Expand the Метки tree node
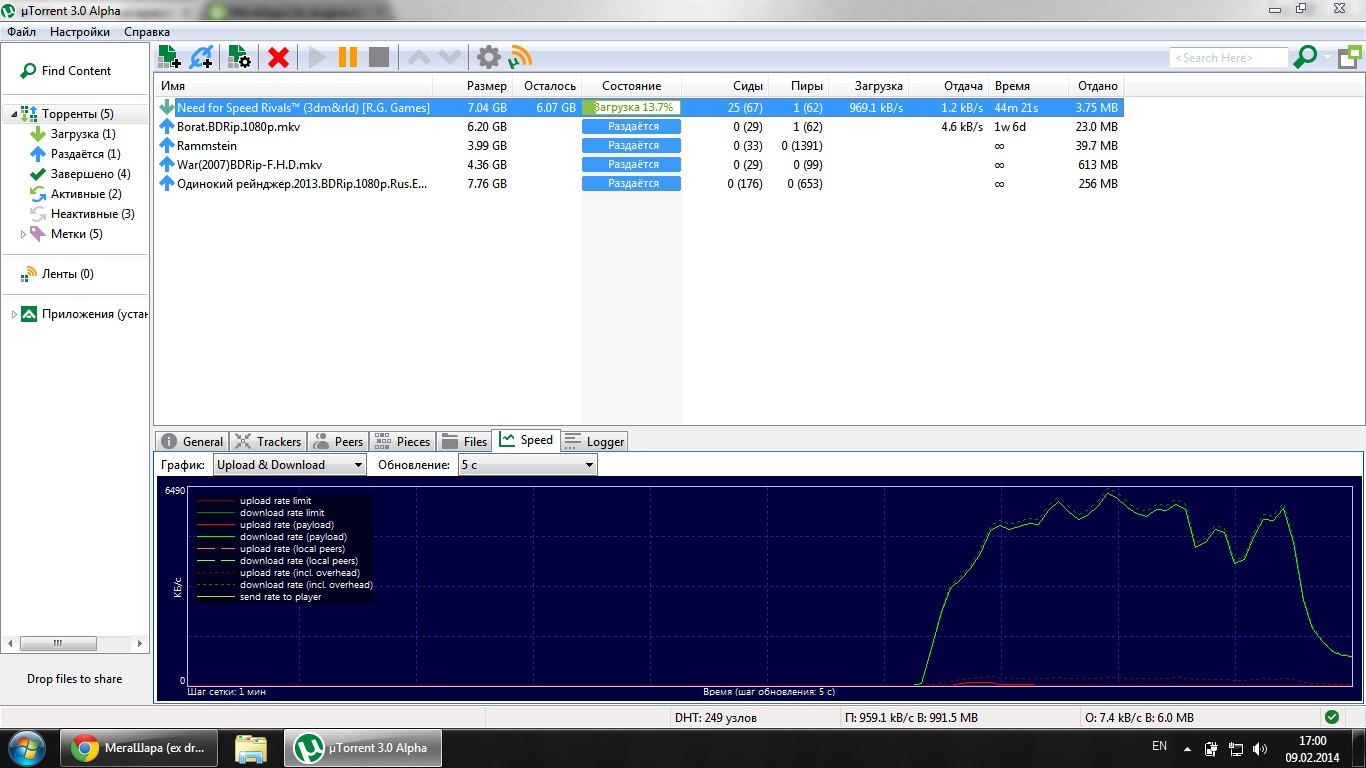Image resolution: width=1366 pixels, height=768 pixels. point(24,234)
